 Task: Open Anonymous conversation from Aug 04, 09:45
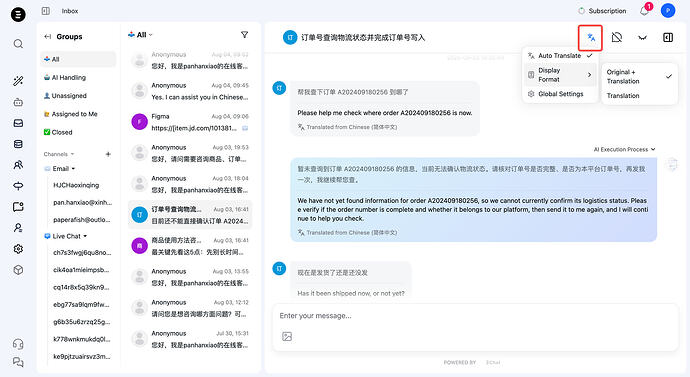coord(190,91)
